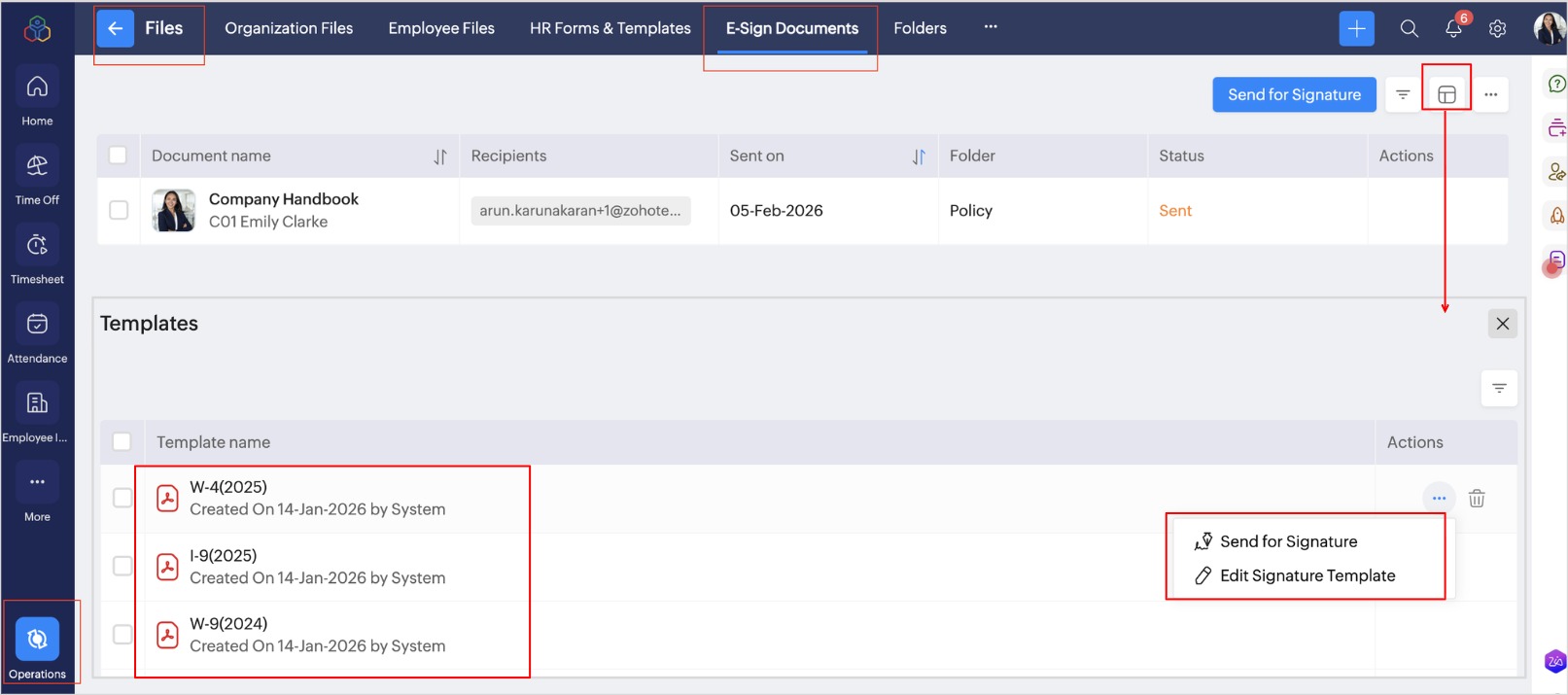1568x695 pixels.
Task: Check the select-all Template name checkbox
Action: point(122,442)
